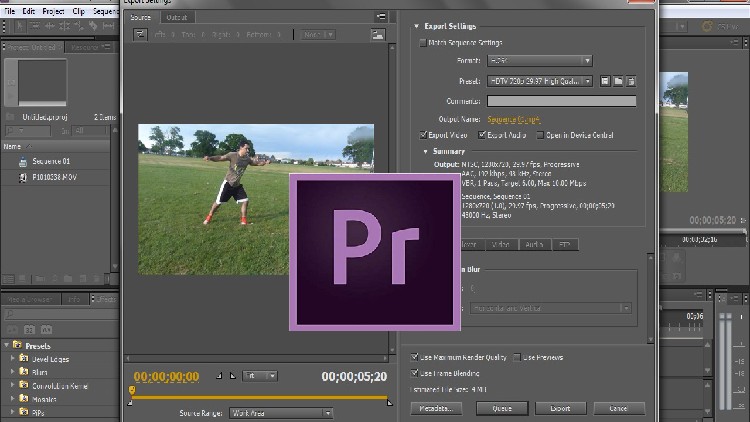This screenshot has height=422, width=750.
Task: Click the Metadata button
Action: pyautogui.click(x=436, y=408)
